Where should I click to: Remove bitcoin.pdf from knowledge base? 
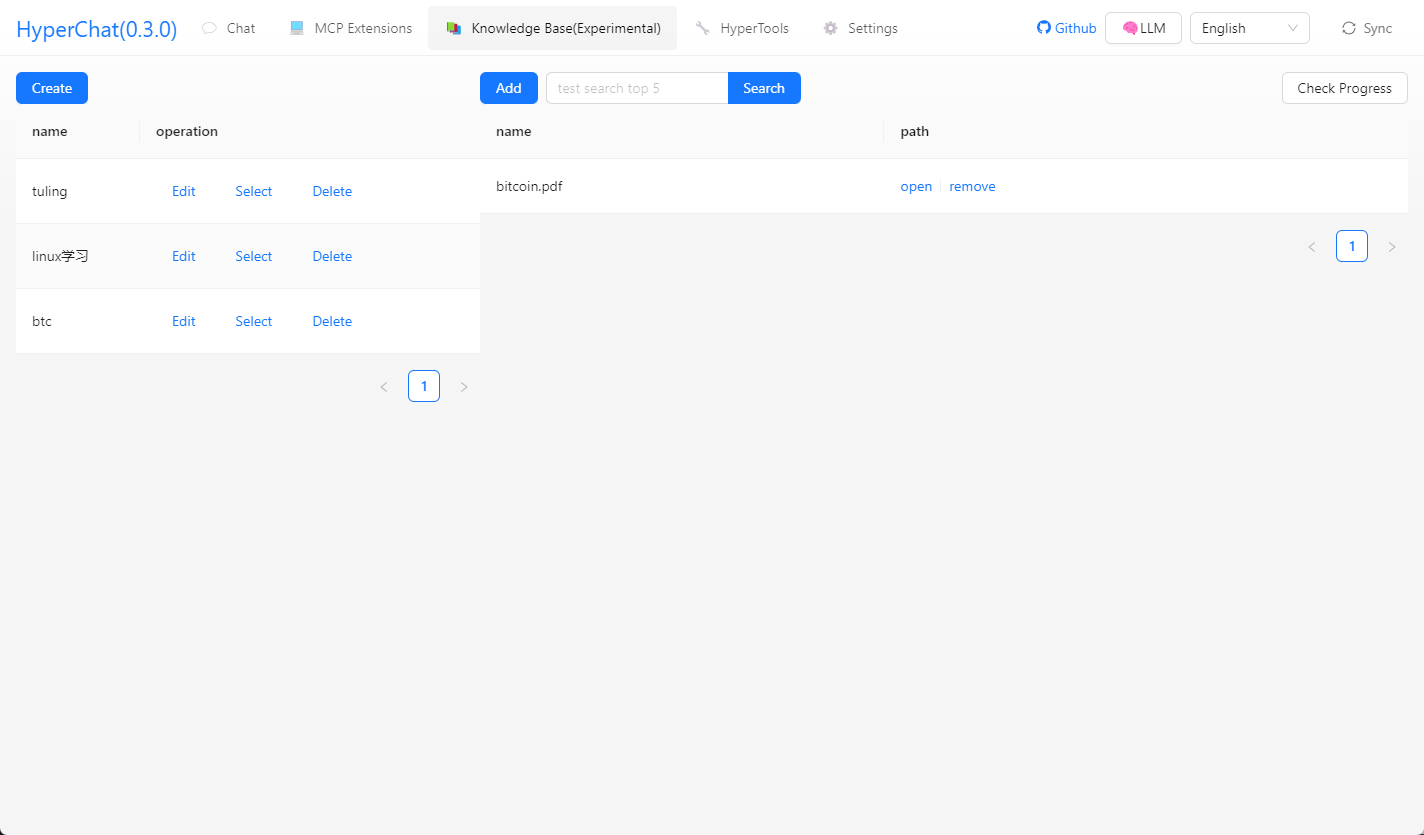point(972,186)
